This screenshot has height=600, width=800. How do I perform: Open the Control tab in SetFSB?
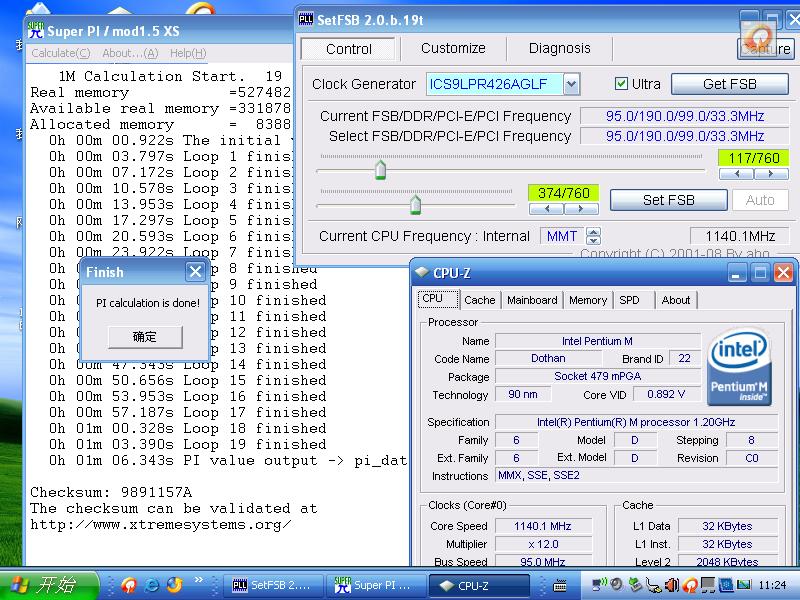pyautogui.click(x=348, y=49)
